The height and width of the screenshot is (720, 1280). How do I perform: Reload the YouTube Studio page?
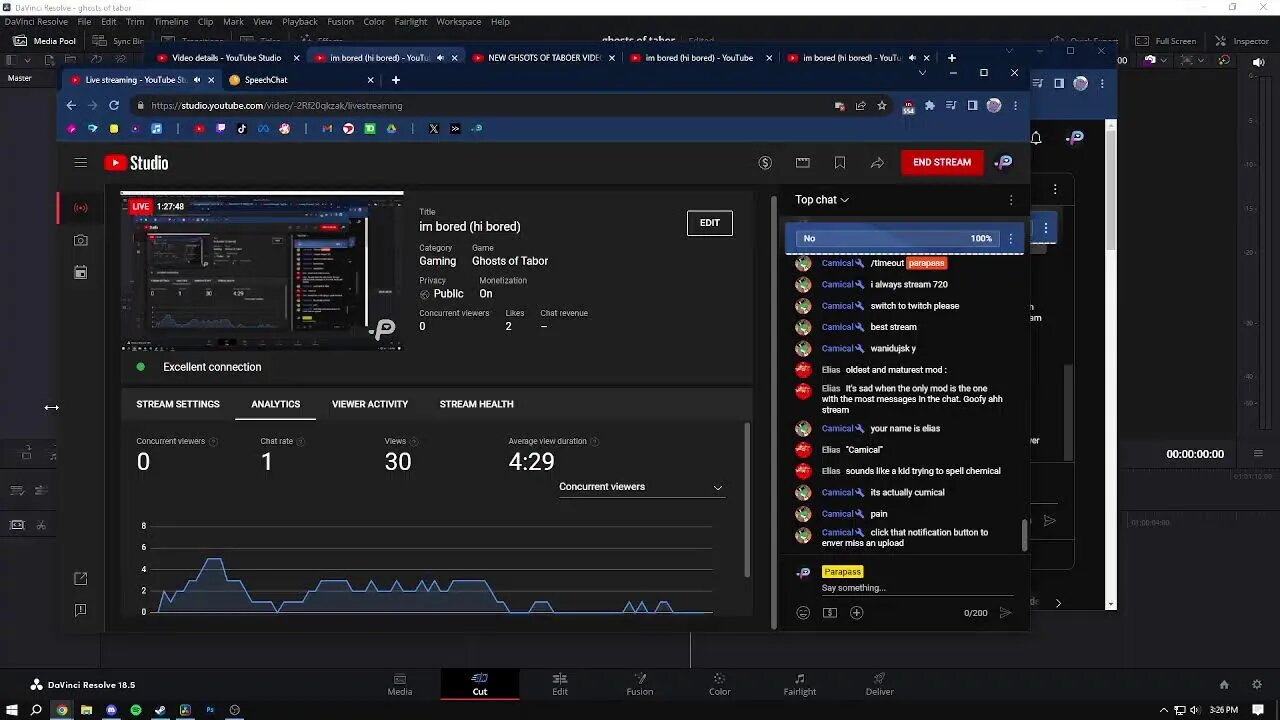point(114,105)
